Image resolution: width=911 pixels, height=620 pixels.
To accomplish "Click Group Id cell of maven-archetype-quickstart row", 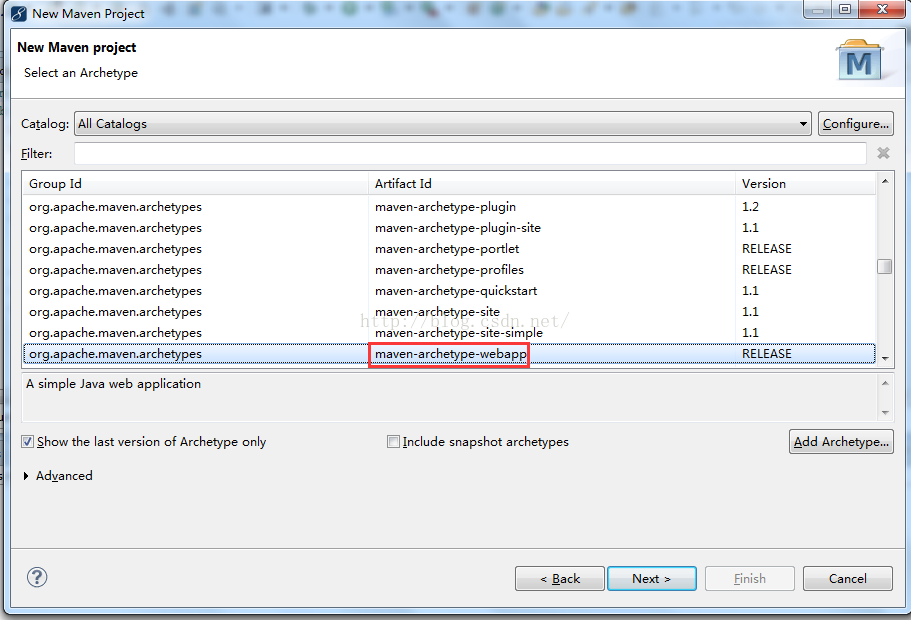I will (115, 291).
